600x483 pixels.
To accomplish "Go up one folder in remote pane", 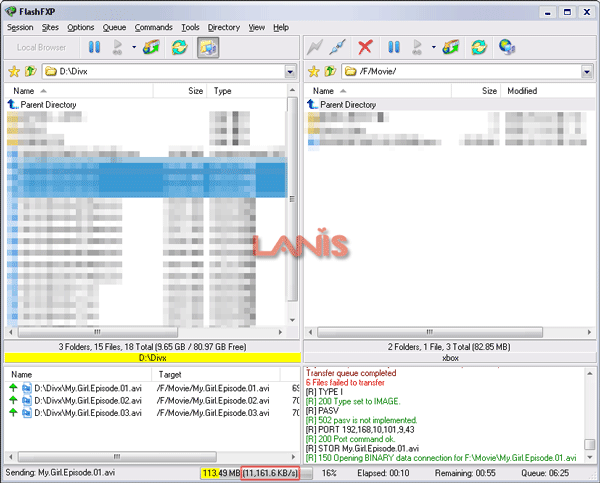I will (x=330, y=71).
